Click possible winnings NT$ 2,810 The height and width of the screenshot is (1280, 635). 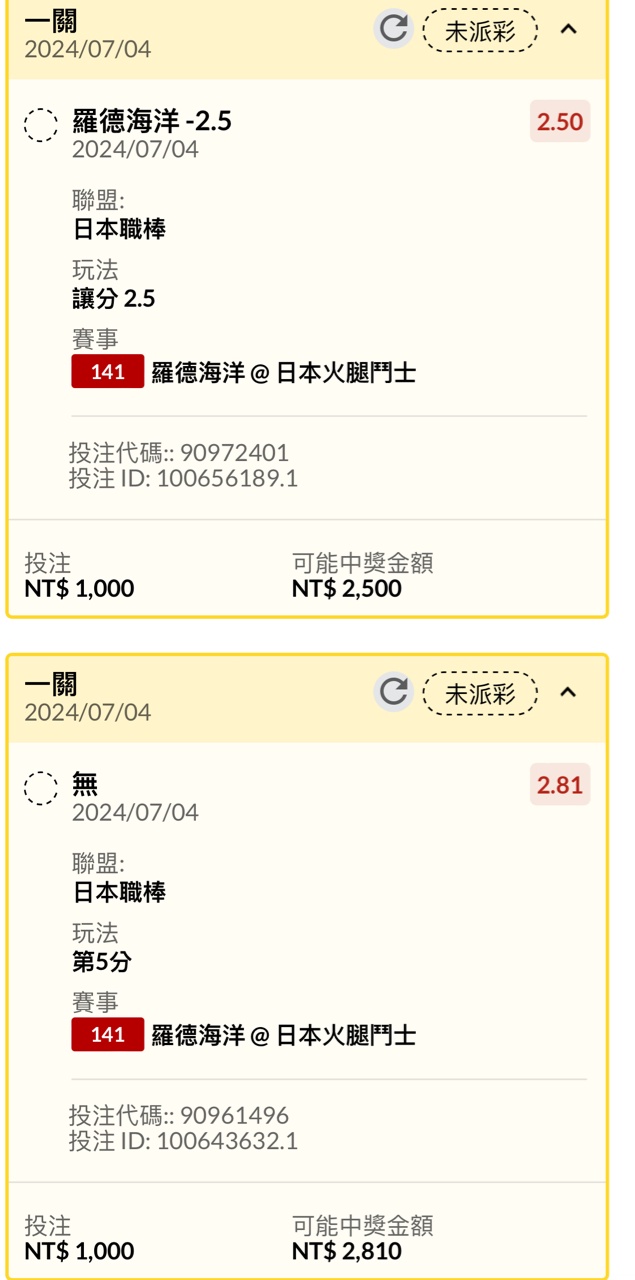(347, 1251)
